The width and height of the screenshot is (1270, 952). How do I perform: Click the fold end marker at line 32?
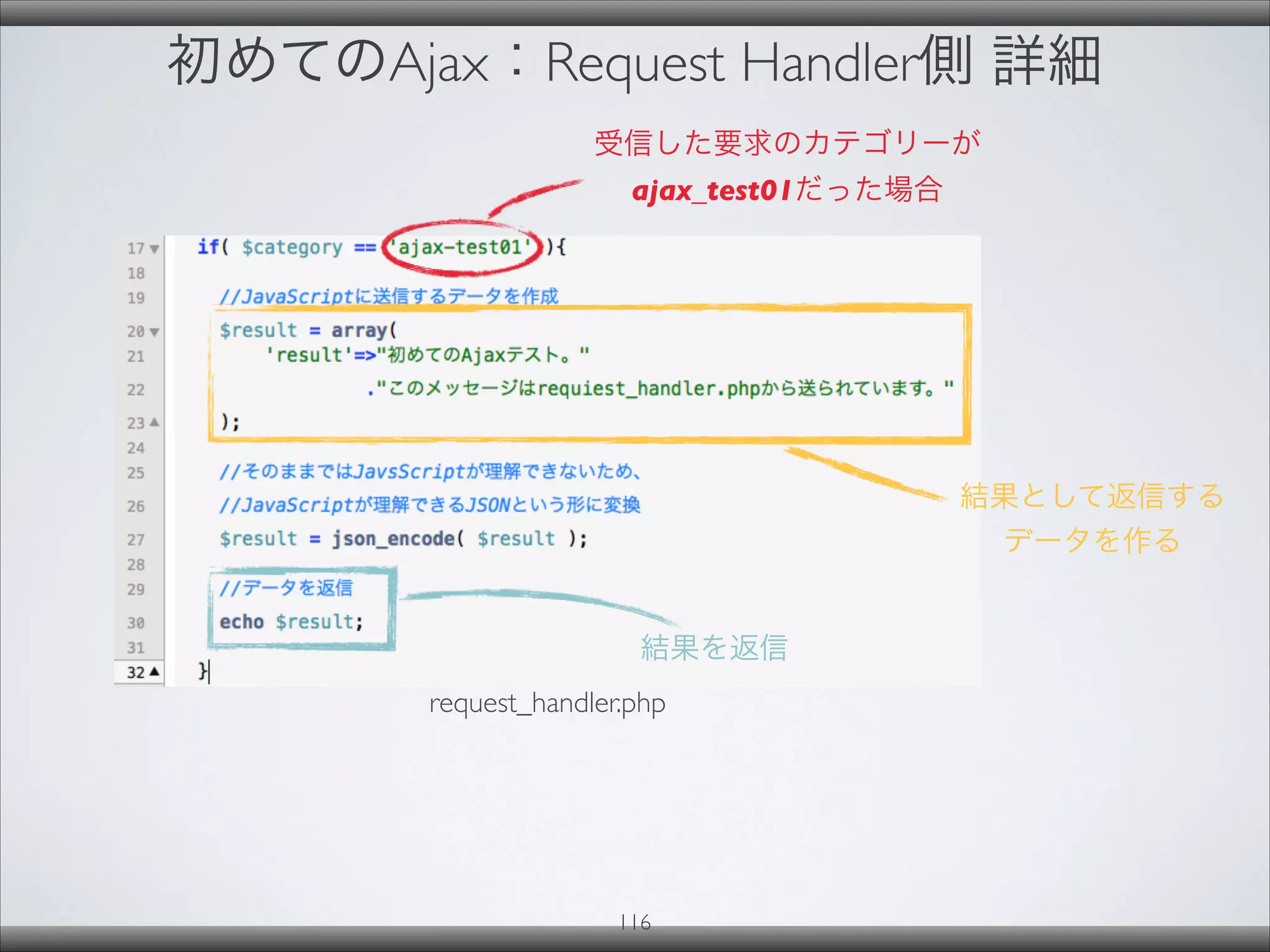[x=154, y=671]
